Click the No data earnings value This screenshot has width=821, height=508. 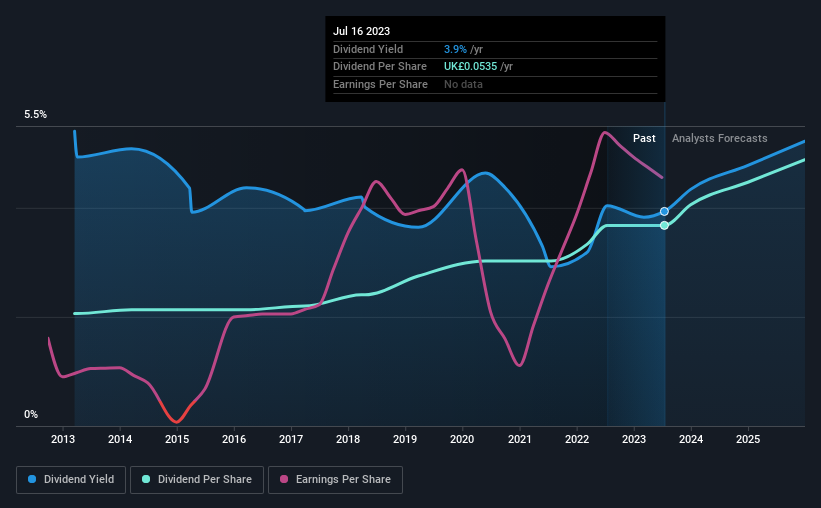[x=463, y=84]
